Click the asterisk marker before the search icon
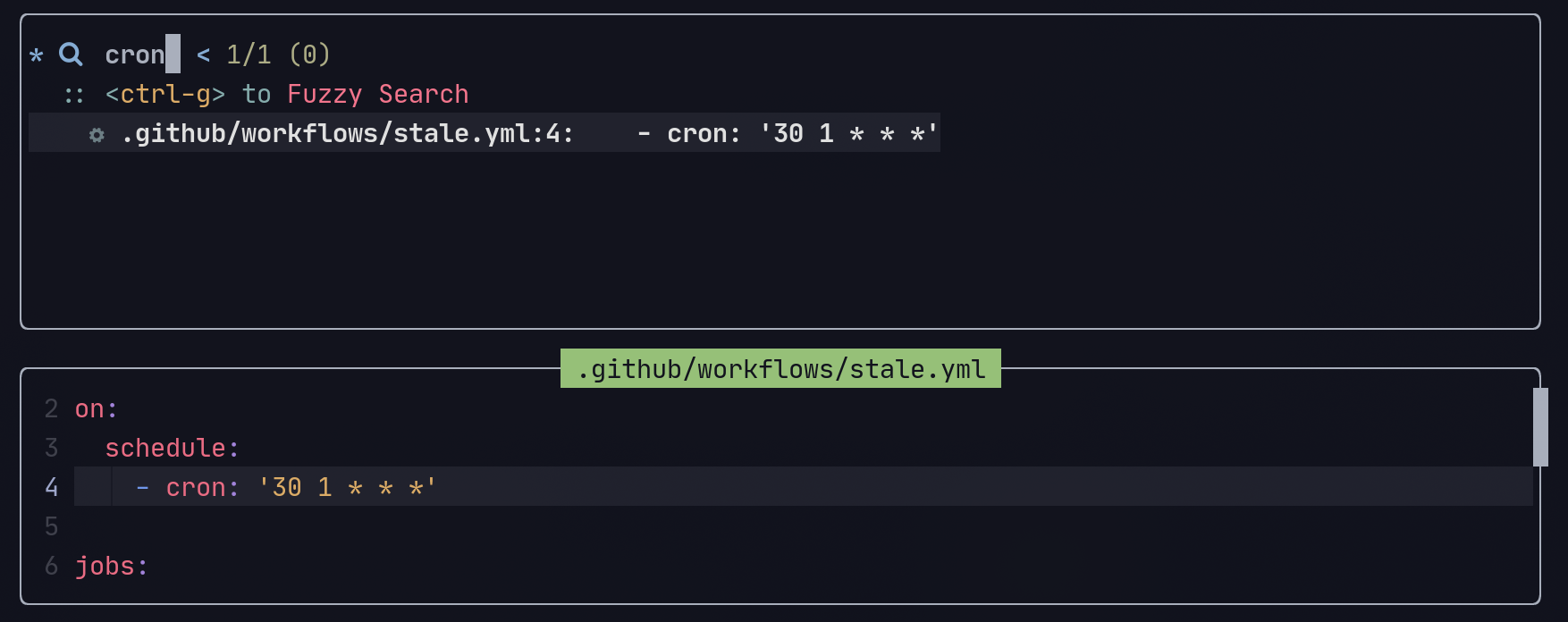 coord(37,55)
